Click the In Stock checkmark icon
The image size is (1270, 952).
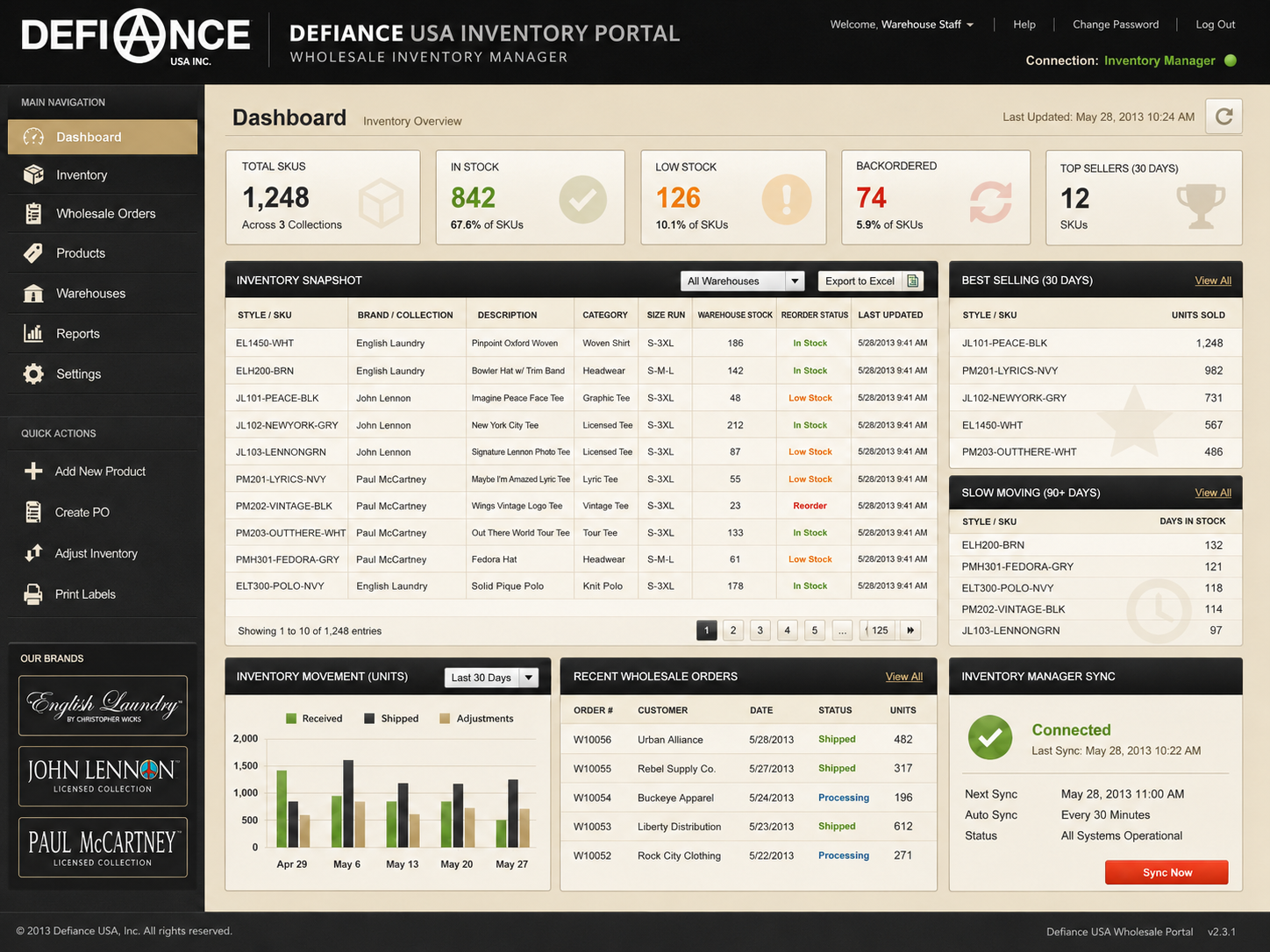tap(583, 199)
